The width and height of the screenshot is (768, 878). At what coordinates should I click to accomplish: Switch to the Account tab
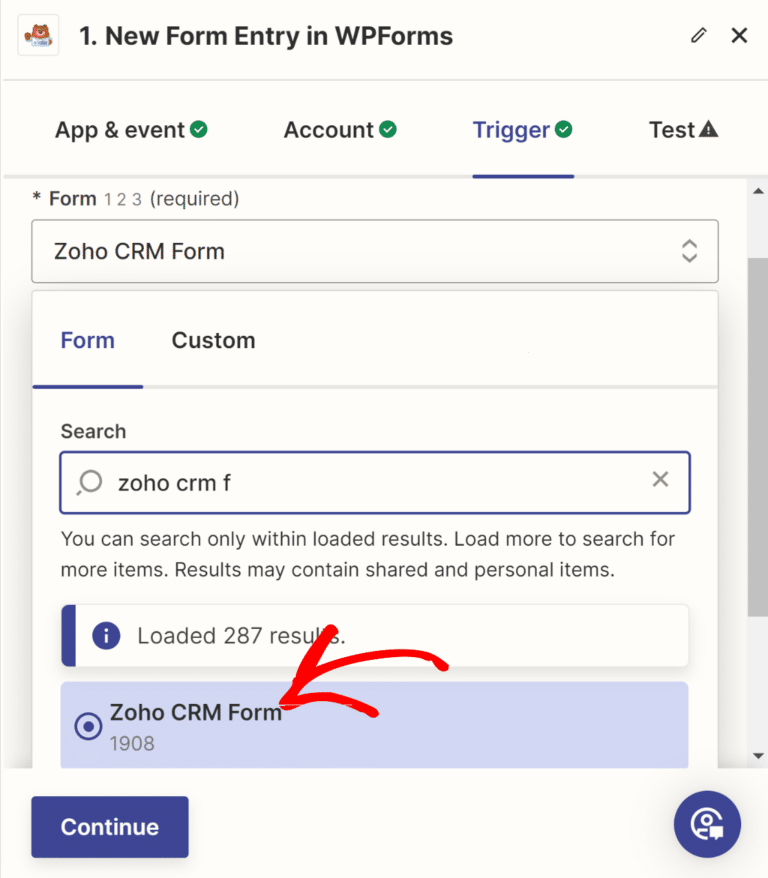click(329, 129)
